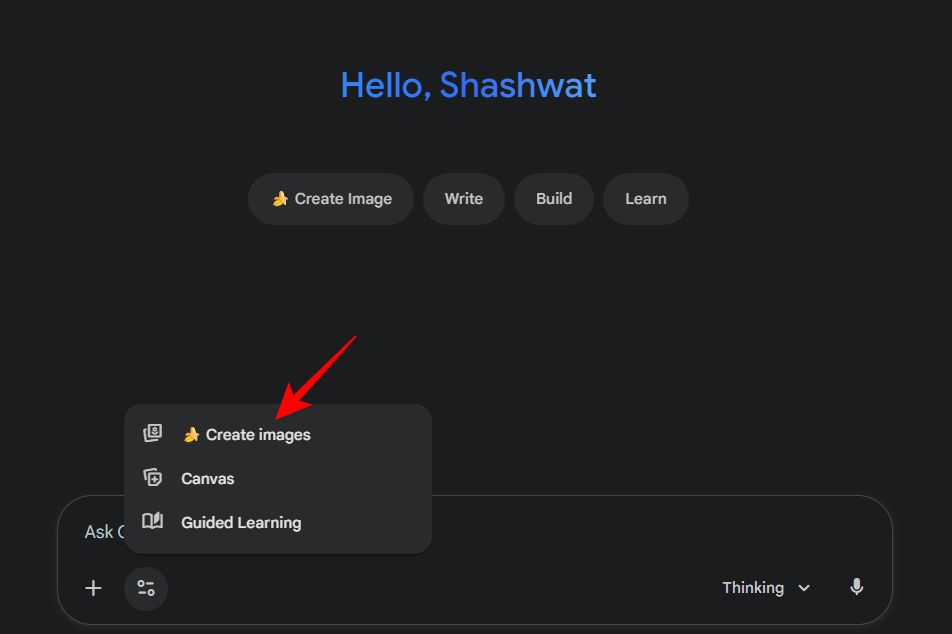Click banana emoji in Create Image chip
This screenshot has width=952, height=634.
[x=280, y=199]
